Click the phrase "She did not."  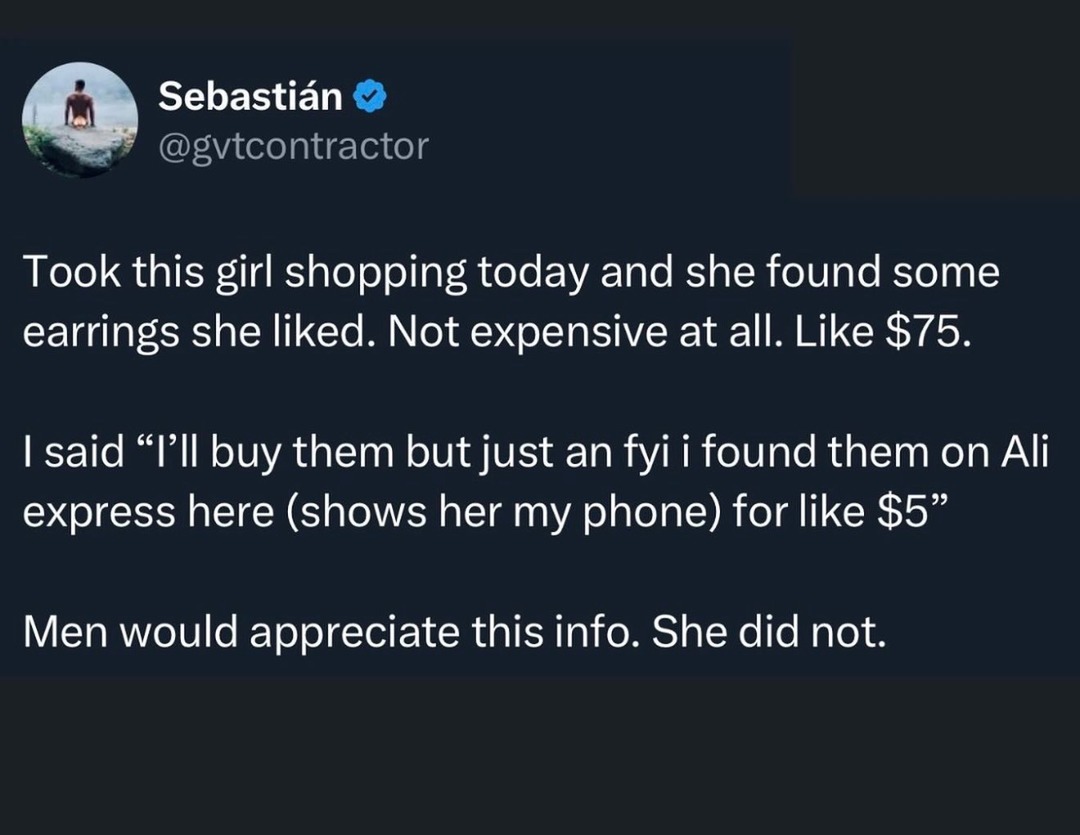pyautogui.click(x=769, y=632)
